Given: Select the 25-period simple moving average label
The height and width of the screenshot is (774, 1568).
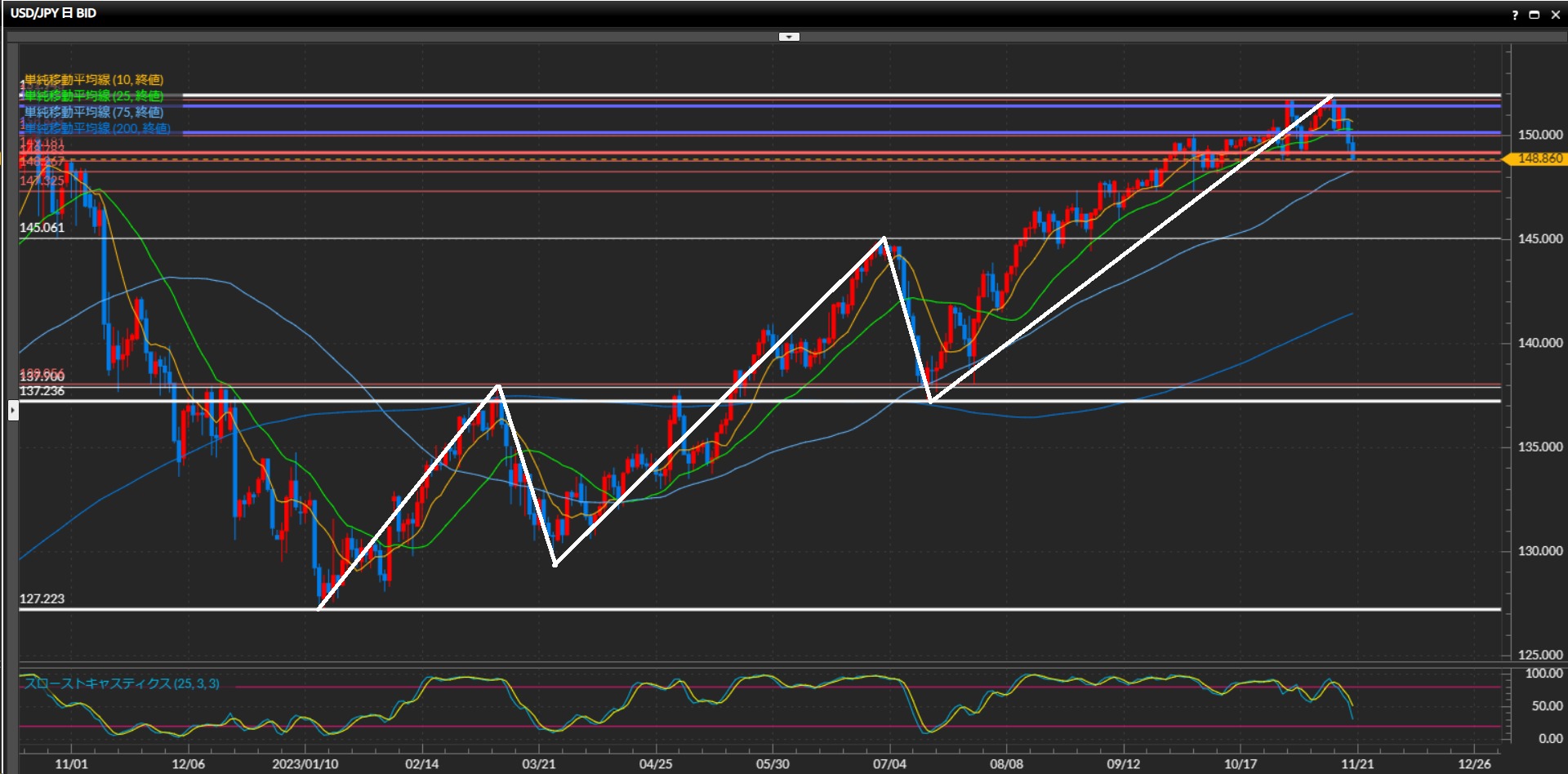Looking at the screenshot, I should tap(94, 96).
